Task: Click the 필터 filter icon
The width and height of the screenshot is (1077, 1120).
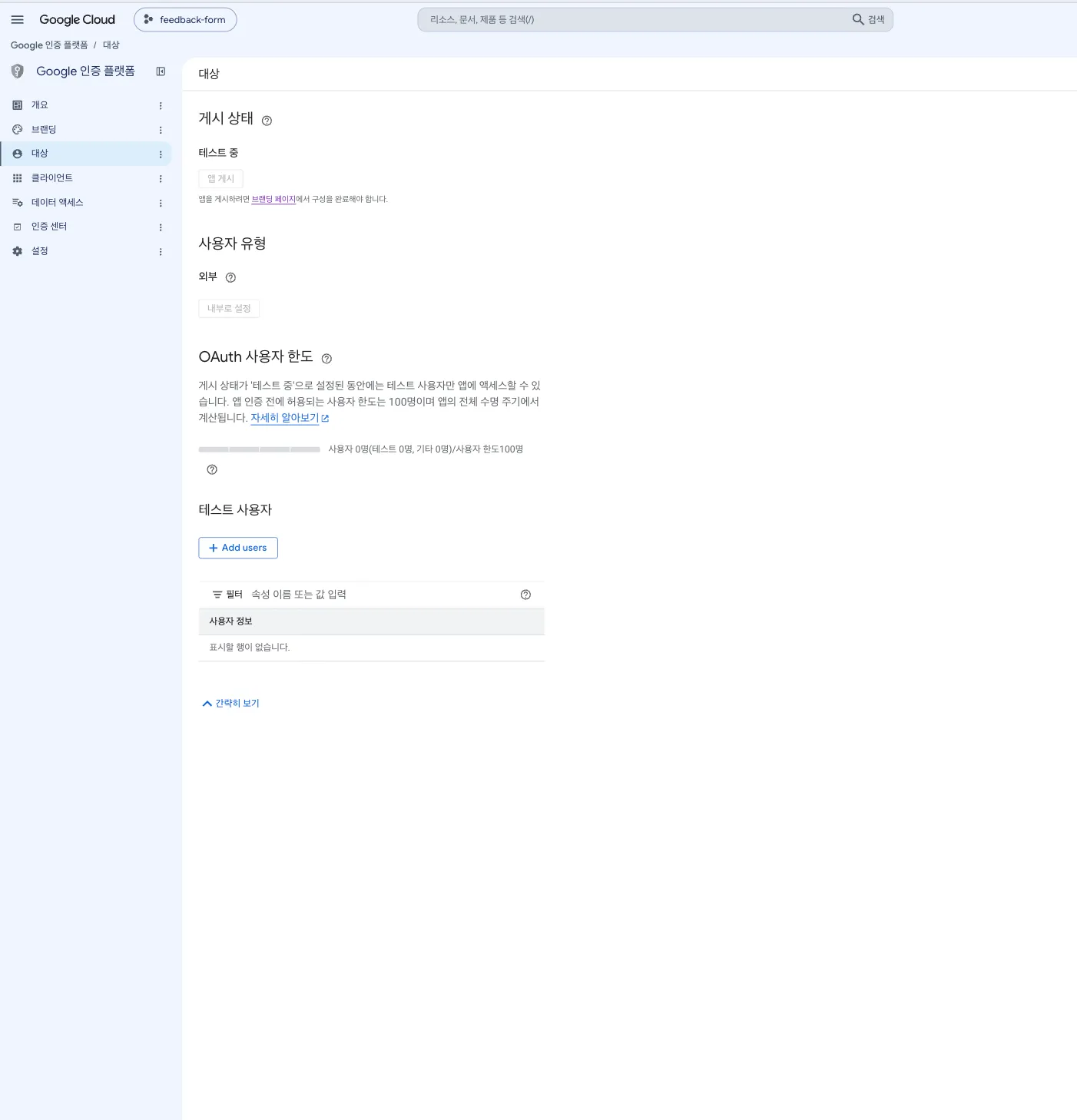Action: 217,595
